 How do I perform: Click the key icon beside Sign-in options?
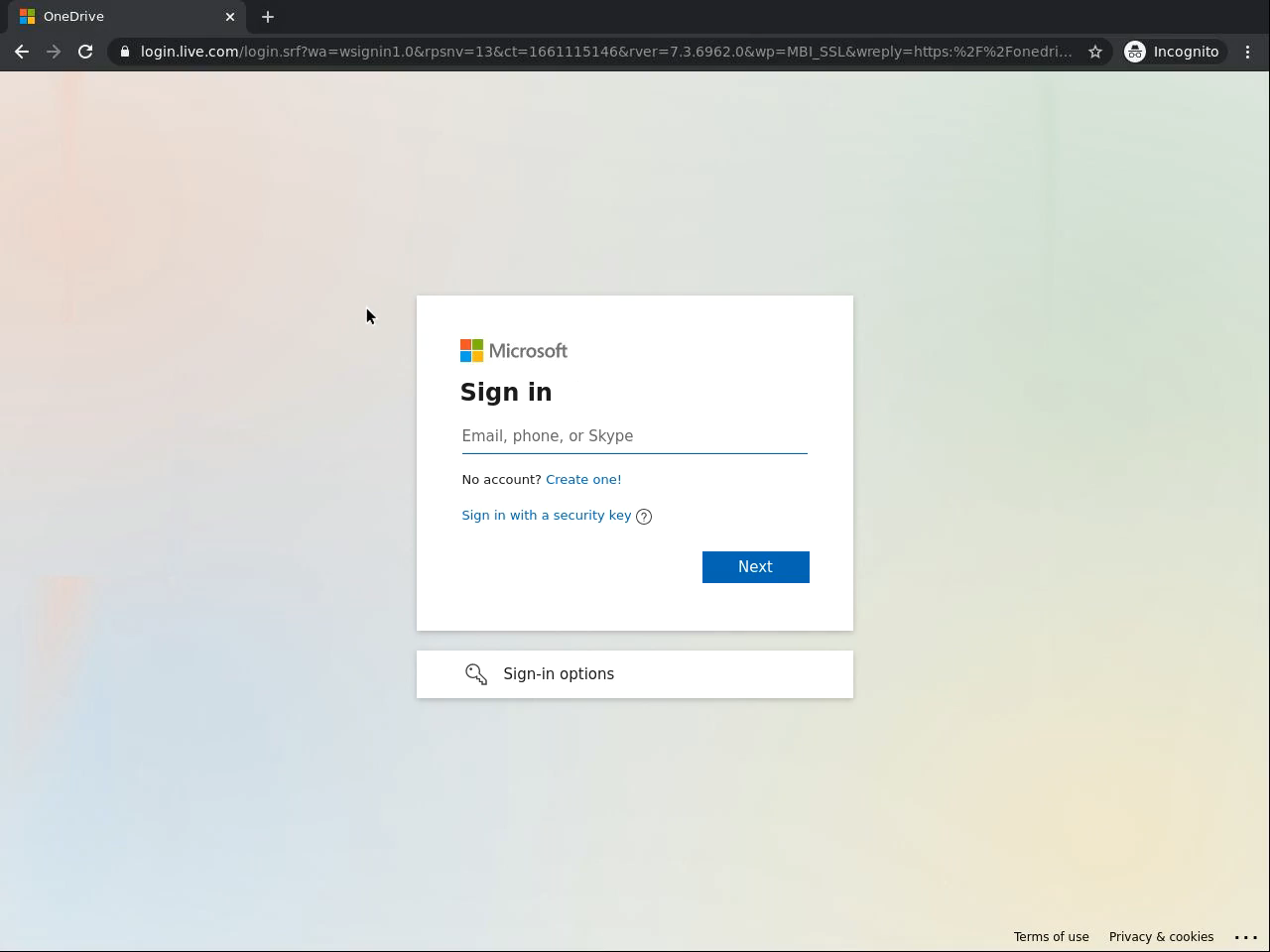[476, 674]
